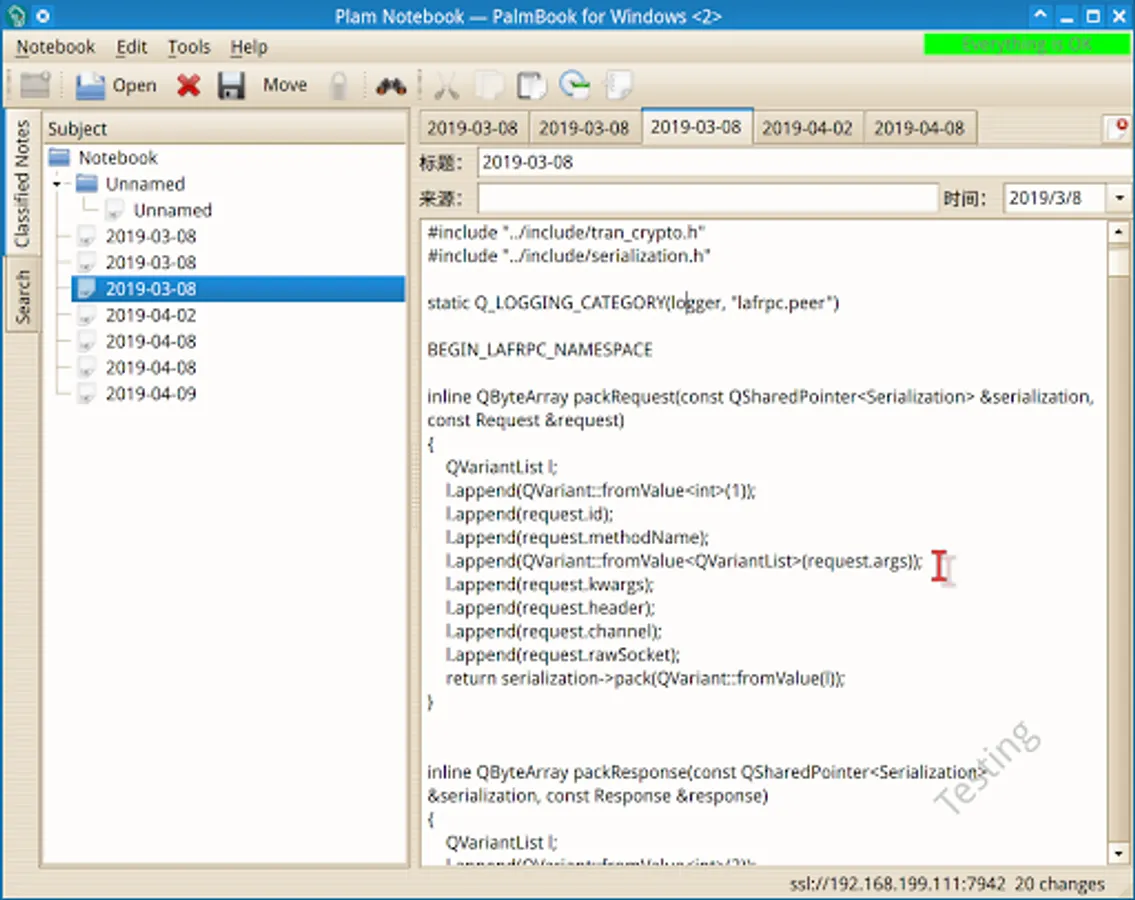Select the second 2019-03-08 tree note
The image size is (1135, 900).
click(x=151, y=262)
